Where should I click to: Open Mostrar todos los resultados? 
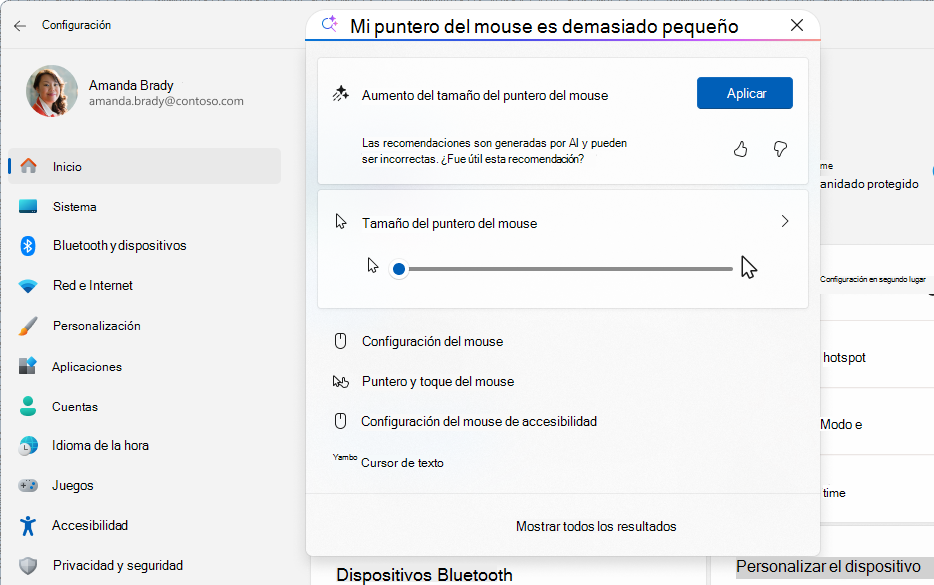coord(596,525)
